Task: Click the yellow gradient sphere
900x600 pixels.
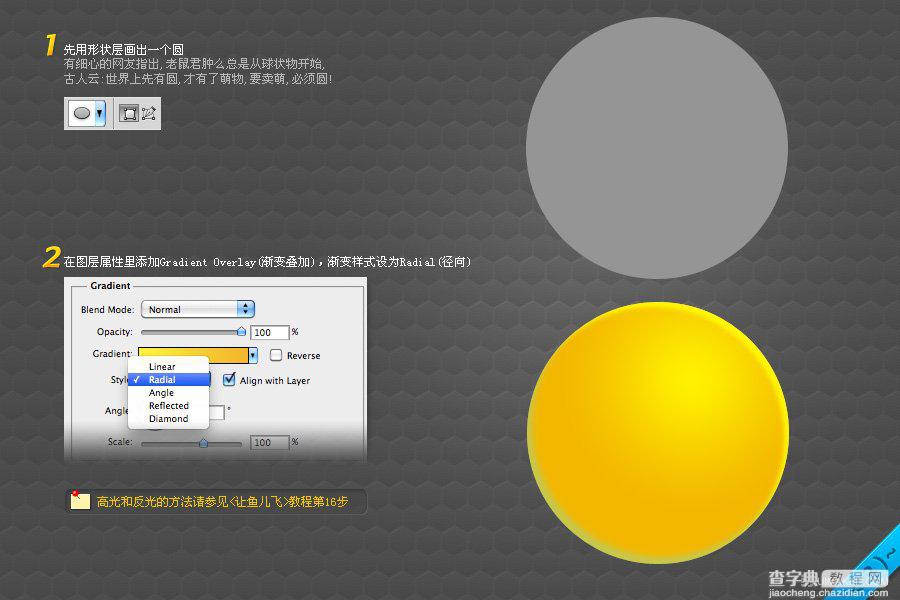Action: [x=658, y=432]
